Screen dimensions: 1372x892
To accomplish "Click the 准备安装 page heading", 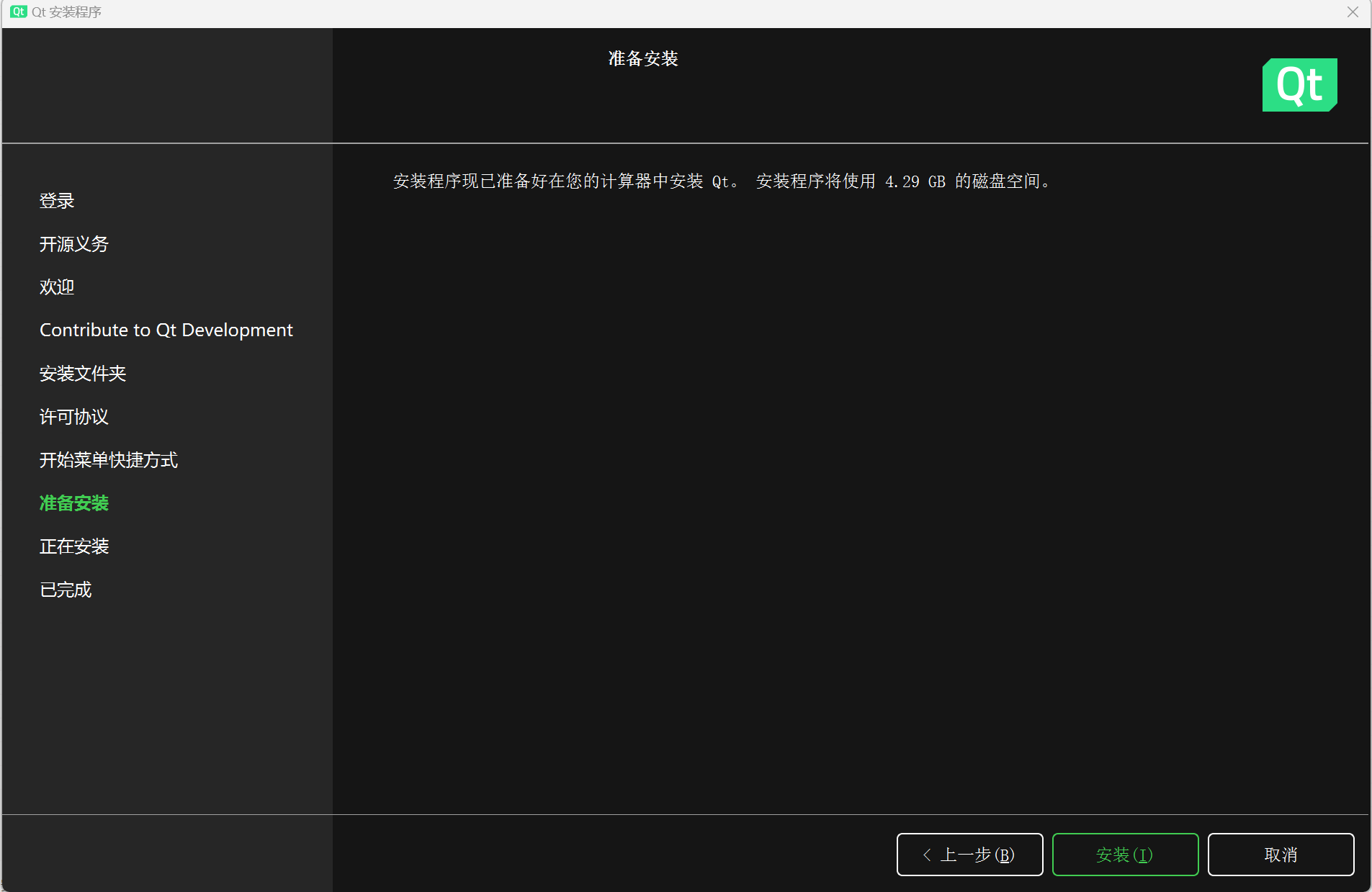I will point(643,59).
